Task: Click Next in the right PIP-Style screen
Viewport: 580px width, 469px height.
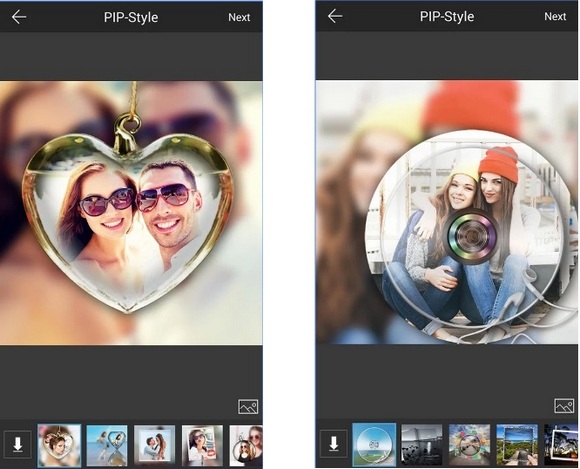Action: pos(555,17)
